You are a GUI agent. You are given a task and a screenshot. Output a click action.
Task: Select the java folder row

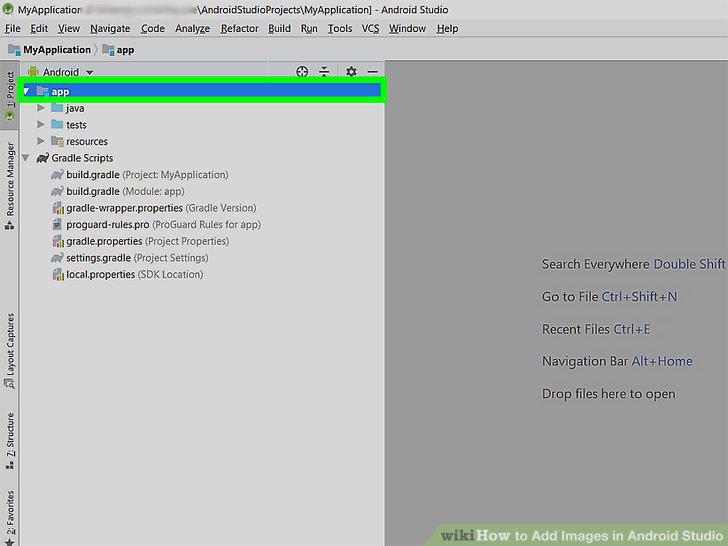75,108
